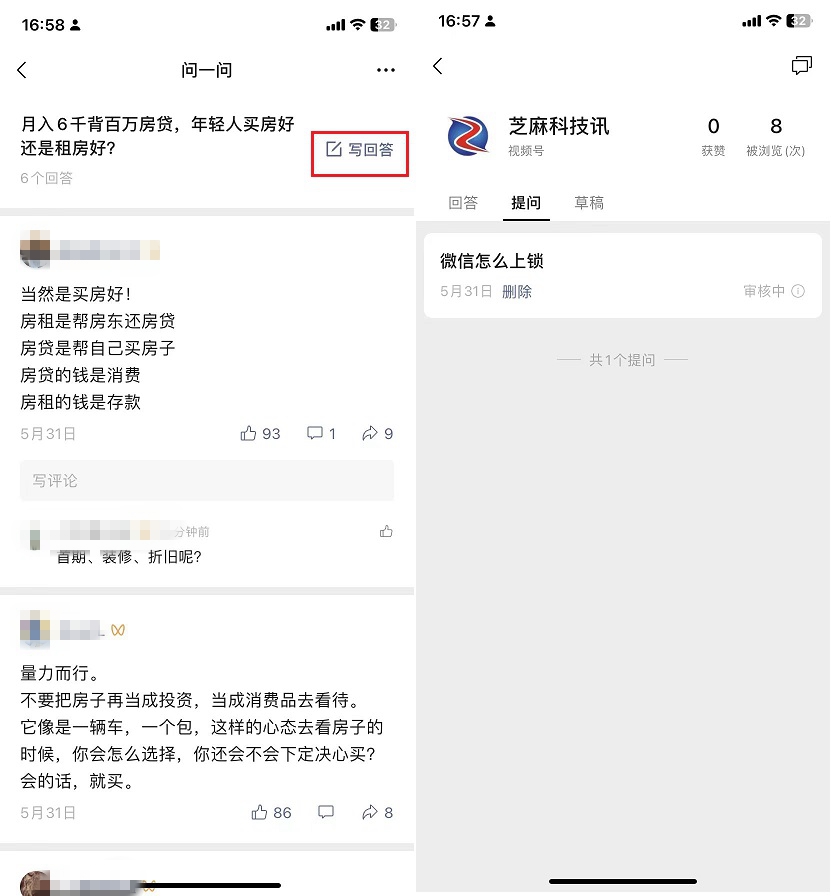Tap info icon beside 审核中
Viewport: 831px width, 896px height.
coord(798,291)
